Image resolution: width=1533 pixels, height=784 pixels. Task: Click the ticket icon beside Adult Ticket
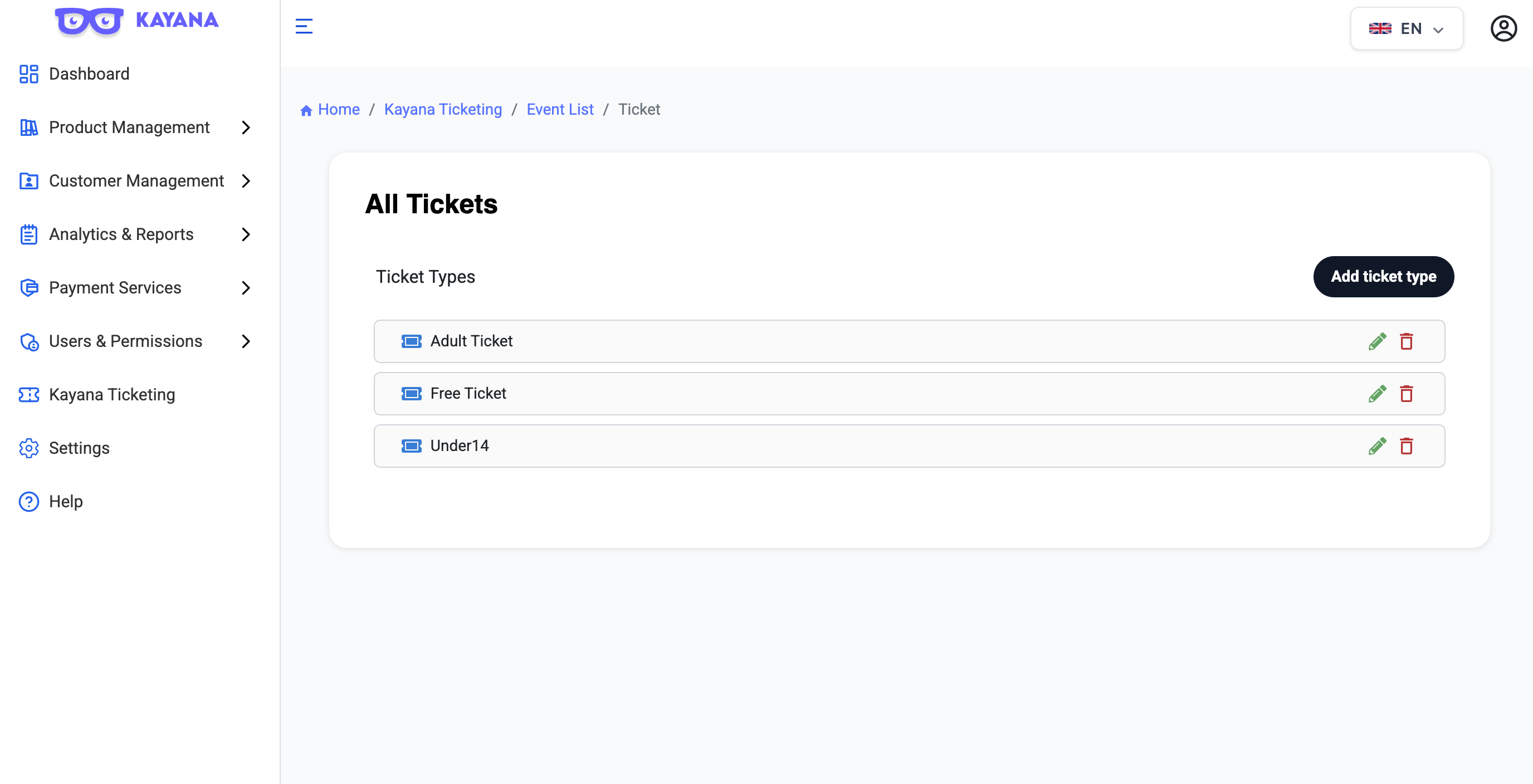tap(411, 341)
